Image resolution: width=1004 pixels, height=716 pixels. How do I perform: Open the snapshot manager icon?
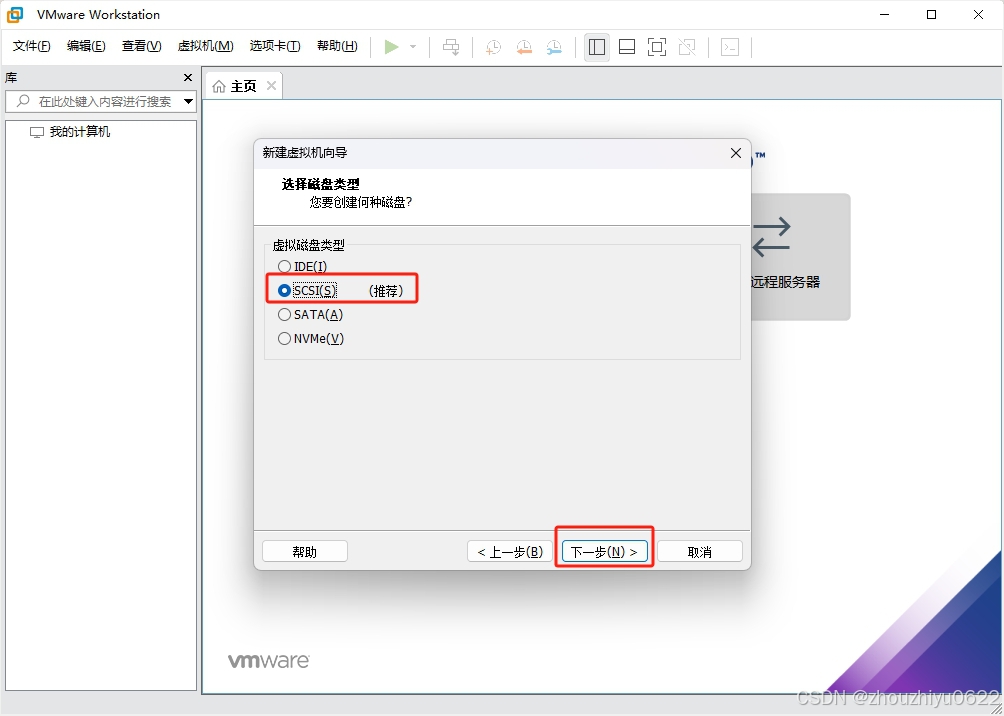coord(554,47)
